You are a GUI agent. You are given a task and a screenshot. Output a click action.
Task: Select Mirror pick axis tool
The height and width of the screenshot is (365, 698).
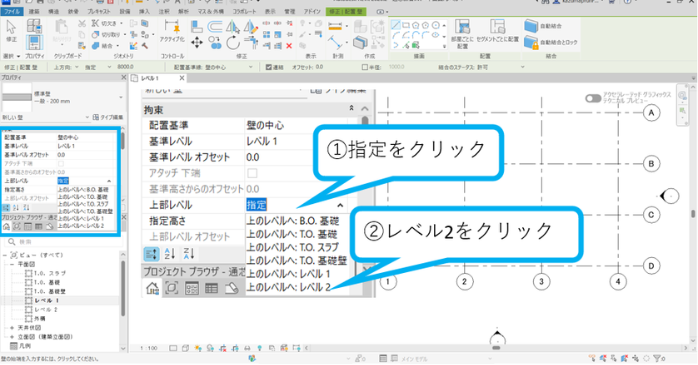[x=232, y=27]
